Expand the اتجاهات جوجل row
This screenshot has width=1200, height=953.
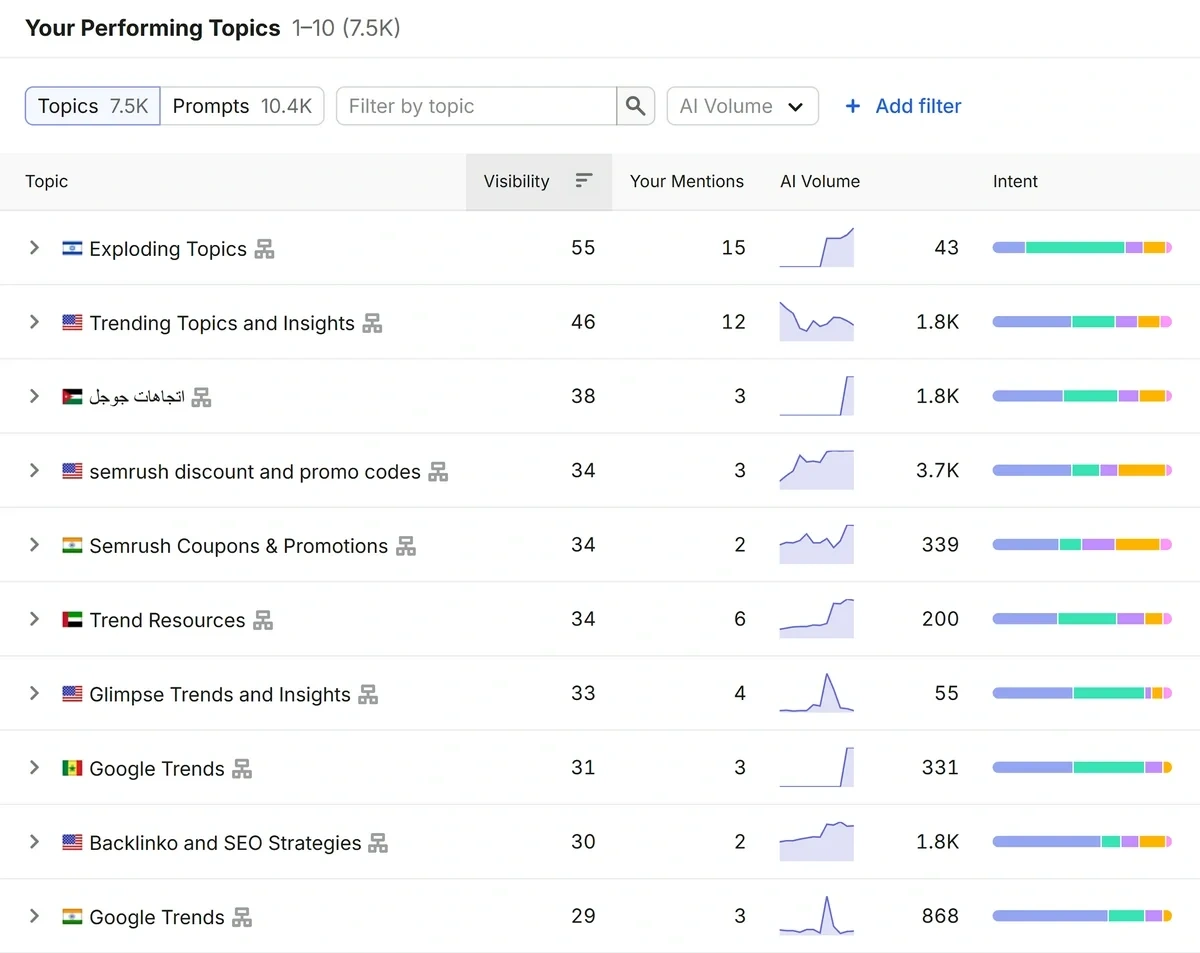(x=34, y=396)
